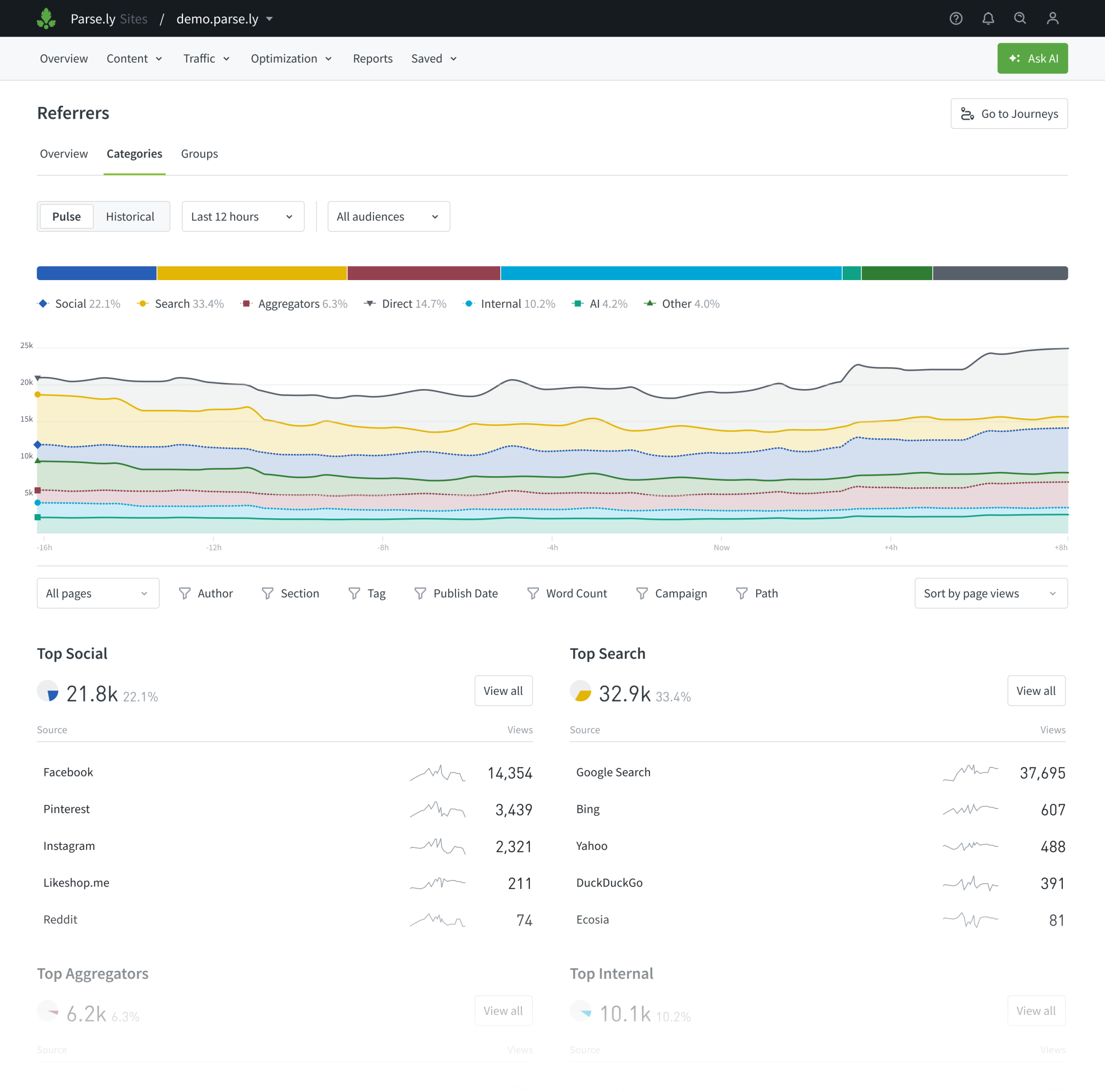Click the Ask AI button
This screenshot has width=1105, height=1092.
[1032, 58]
